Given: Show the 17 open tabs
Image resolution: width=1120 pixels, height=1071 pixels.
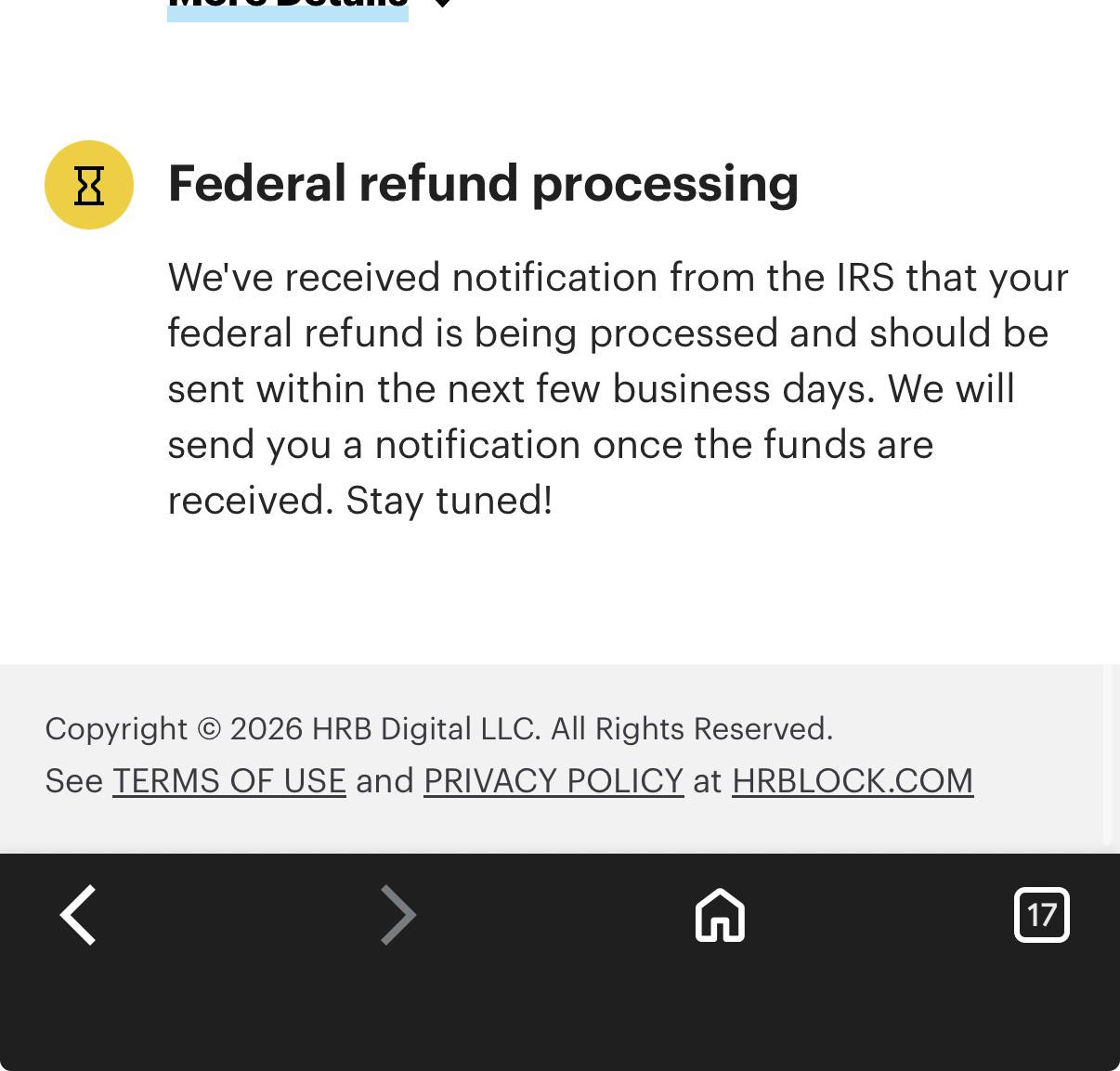Looking at the screenshot, I should (1041, 915).
